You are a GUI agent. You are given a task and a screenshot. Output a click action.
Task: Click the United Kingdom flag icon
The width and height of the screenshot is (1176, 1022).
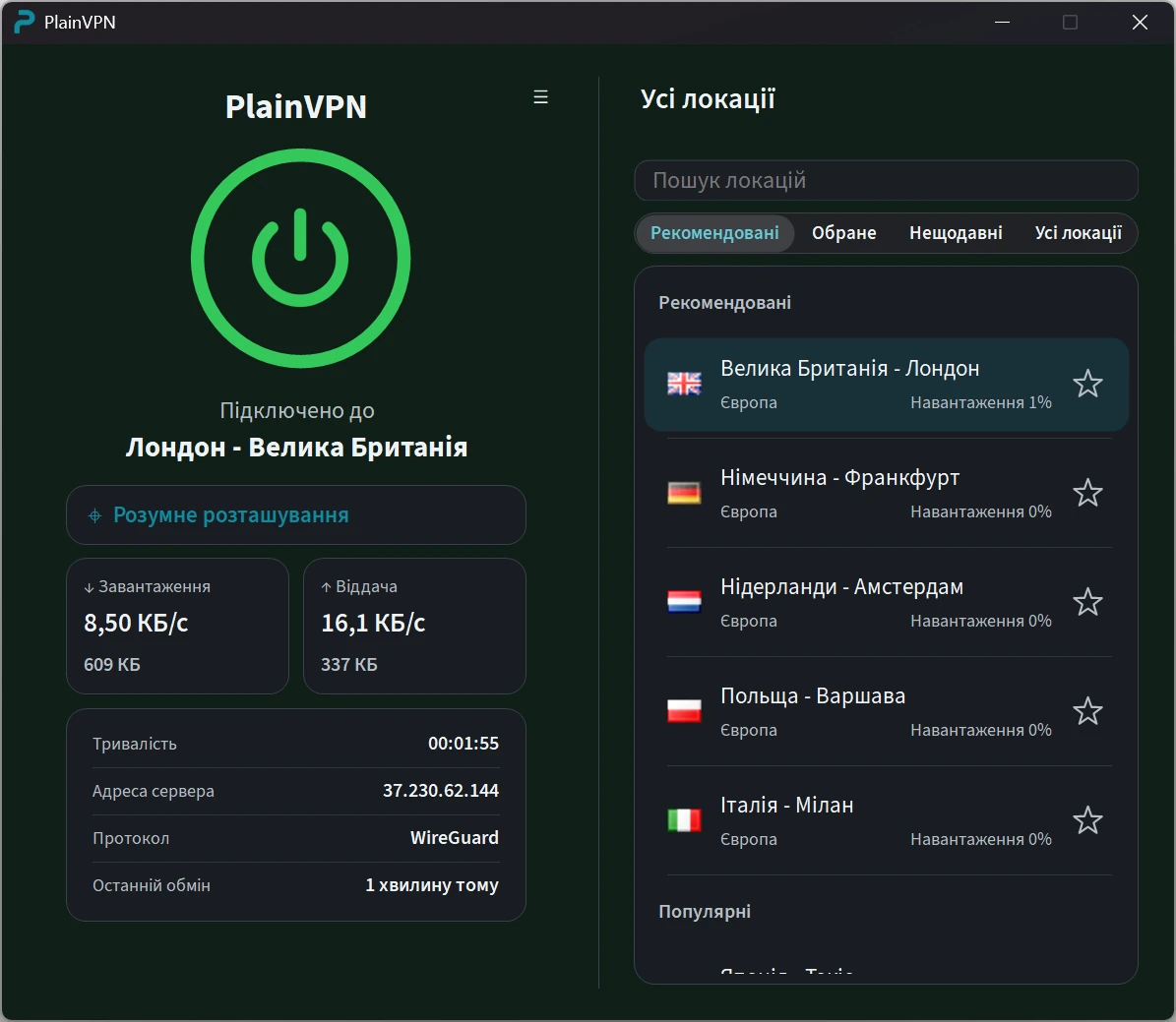[684, 384]
